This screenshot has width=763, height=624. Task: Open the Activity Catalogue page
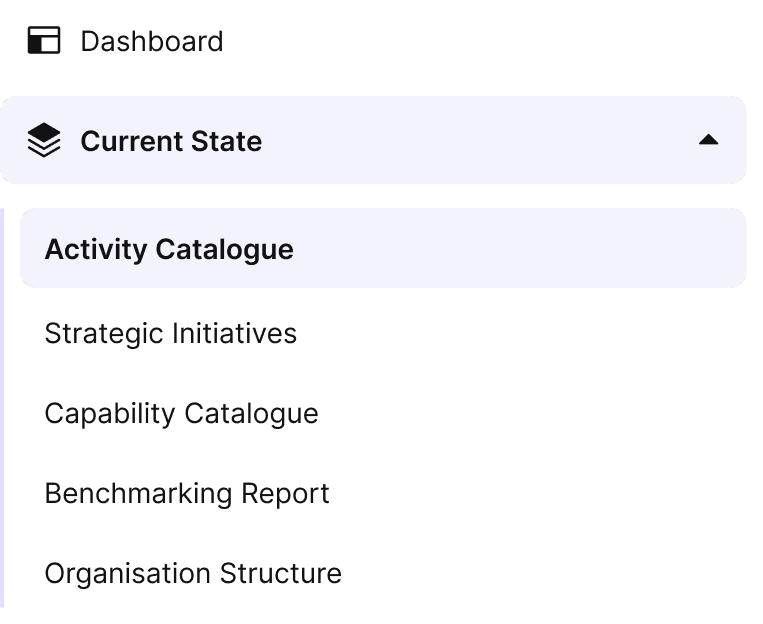click(169, 249)
